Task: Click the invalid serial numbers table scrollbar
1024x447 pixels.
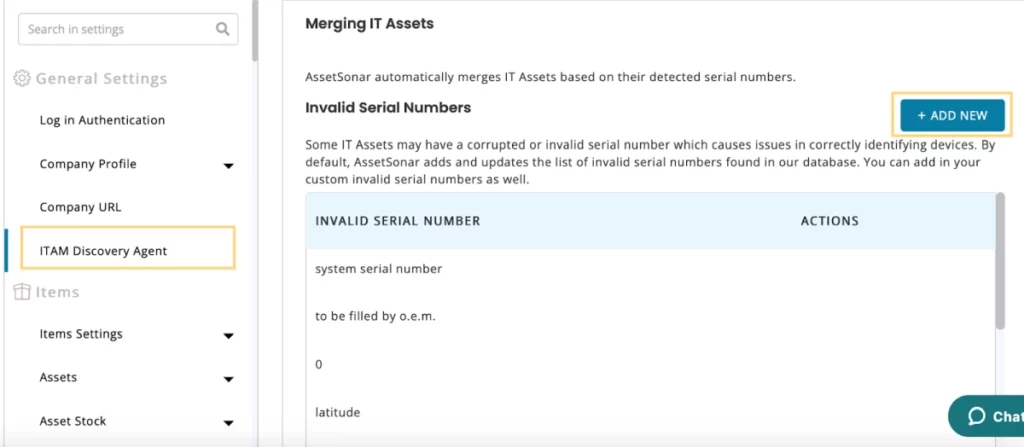Action: 1000,260
